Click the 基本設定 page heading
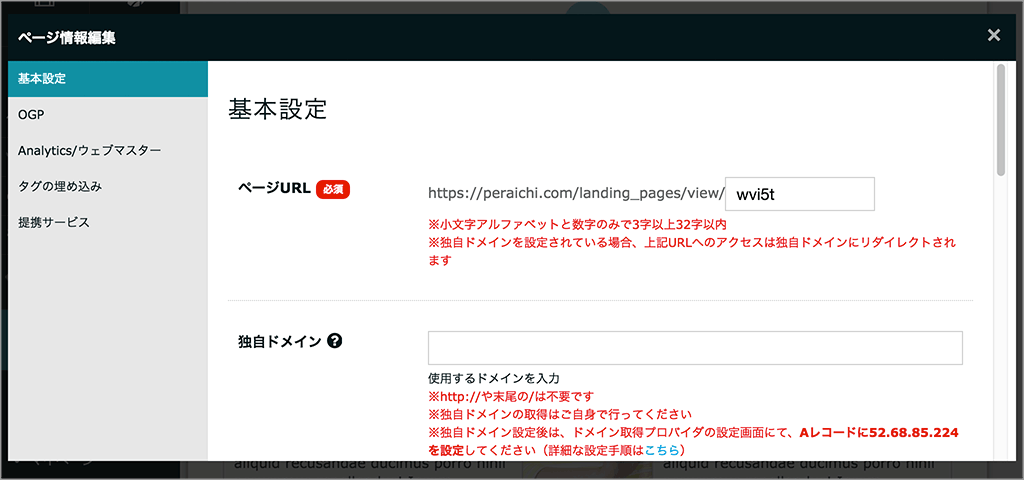The width and height of the screenshot is (1024, 480). click(x=277, y=110)
